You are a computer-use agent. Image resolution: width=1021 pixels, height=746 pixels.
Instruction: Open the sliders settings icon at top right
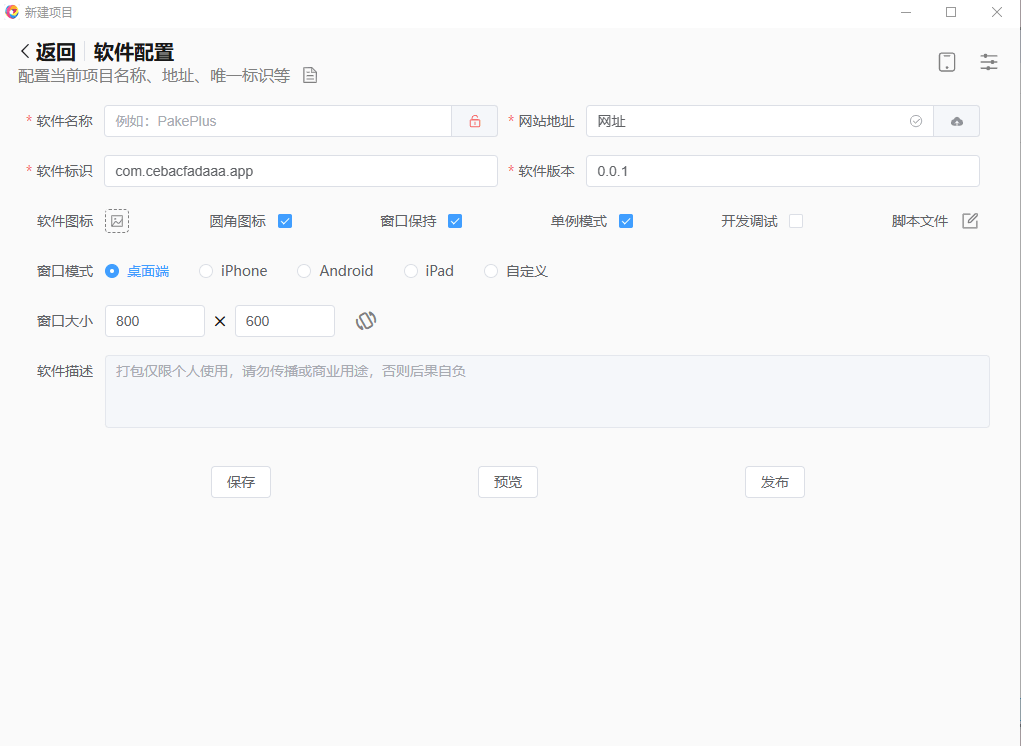coord(988,62)
